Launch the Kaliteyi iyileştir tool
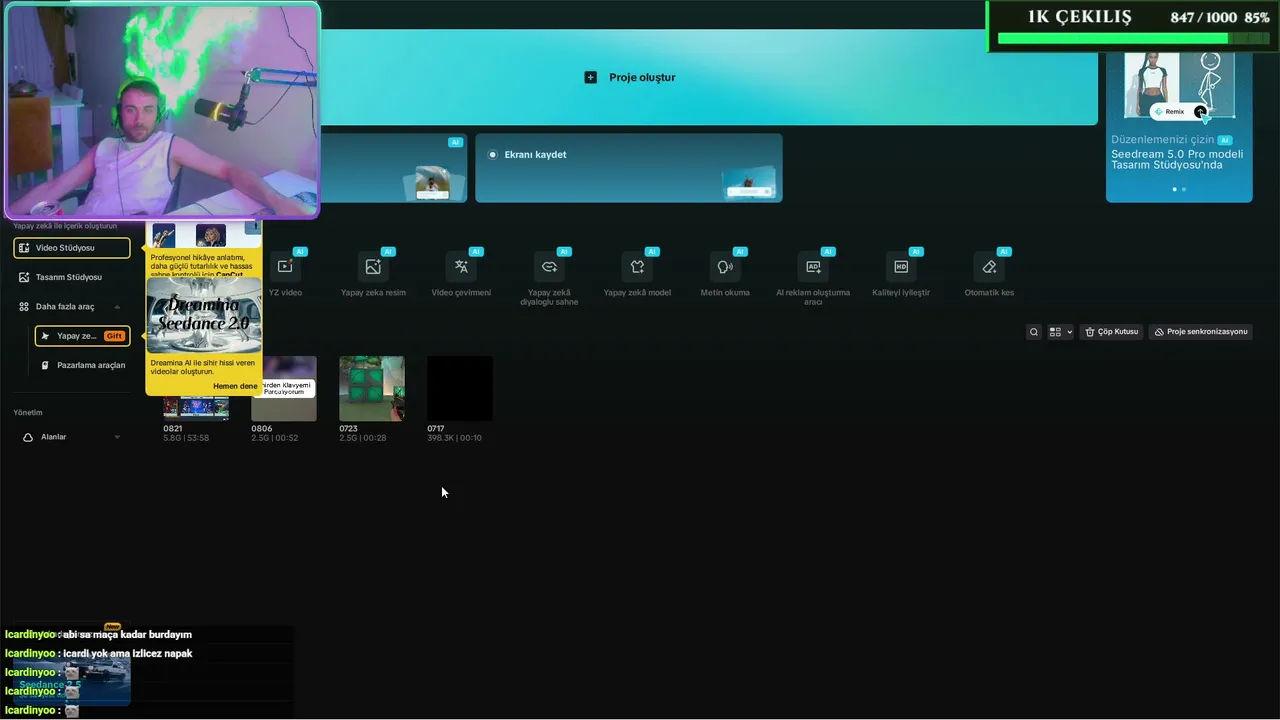This screenshot has height=720, width=1280. 901,267
